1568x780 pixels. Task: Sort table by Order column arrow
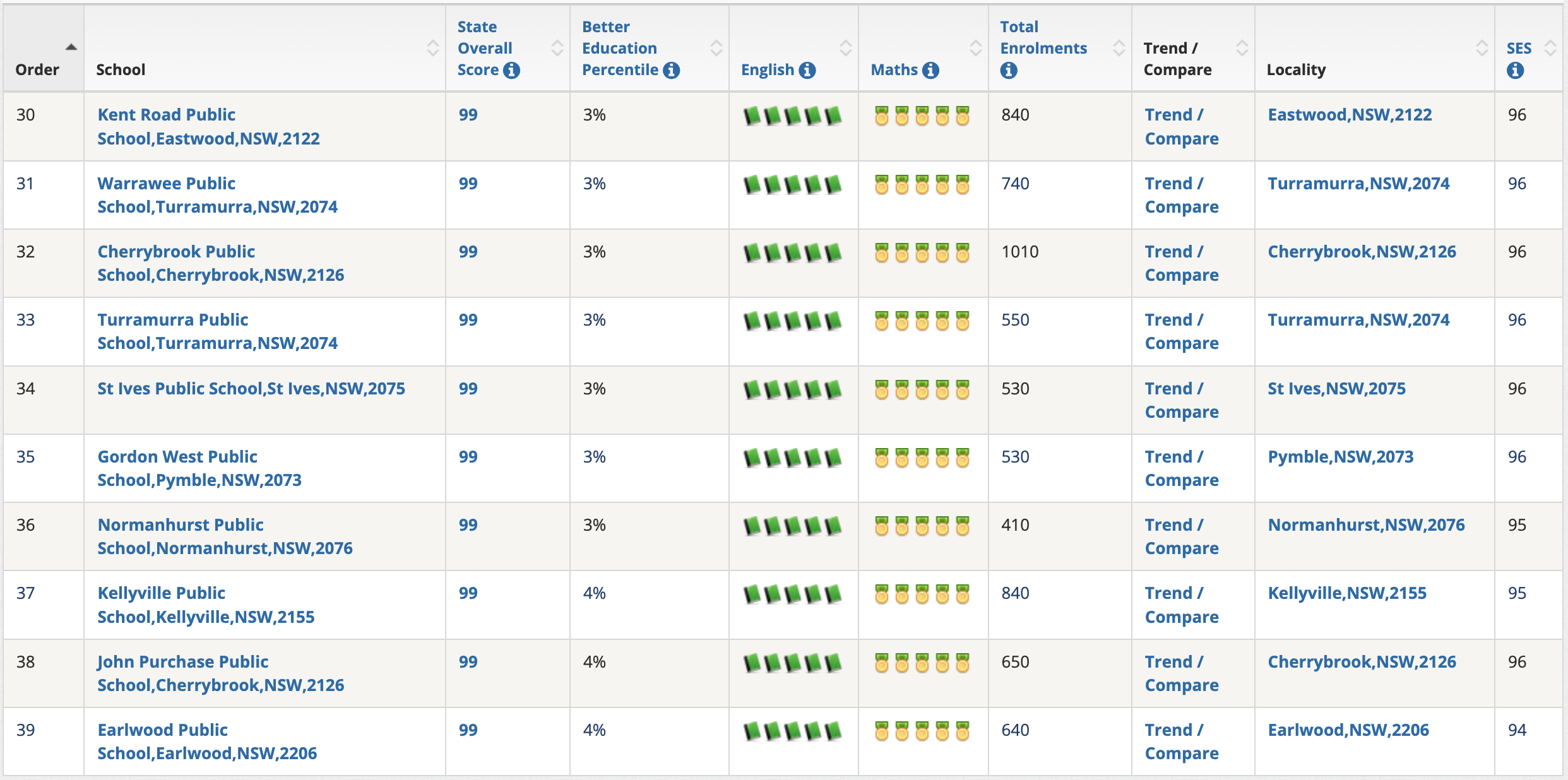click(71, 47)
